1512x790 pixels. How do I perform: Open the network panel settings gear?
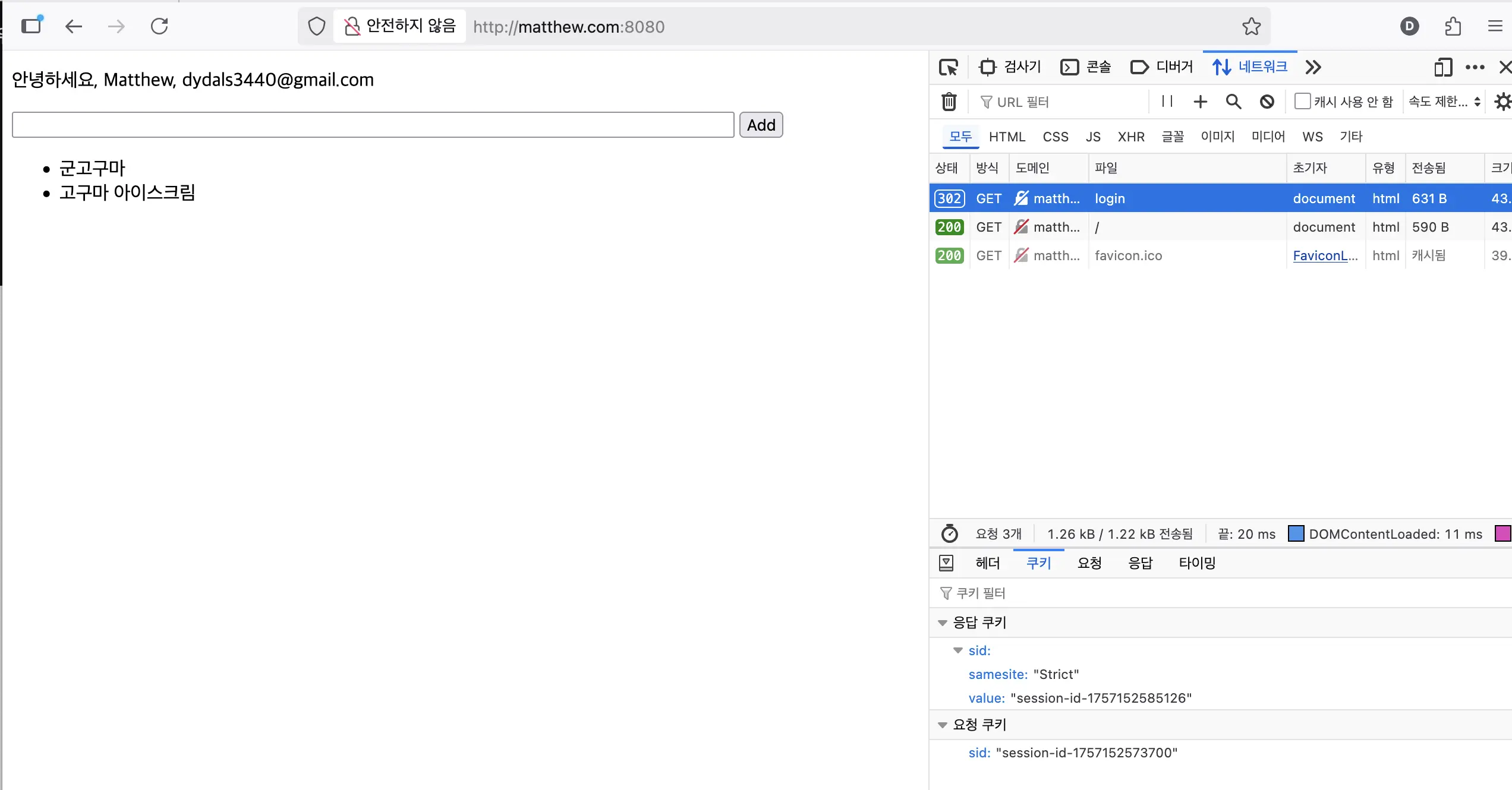[1504, 102]
